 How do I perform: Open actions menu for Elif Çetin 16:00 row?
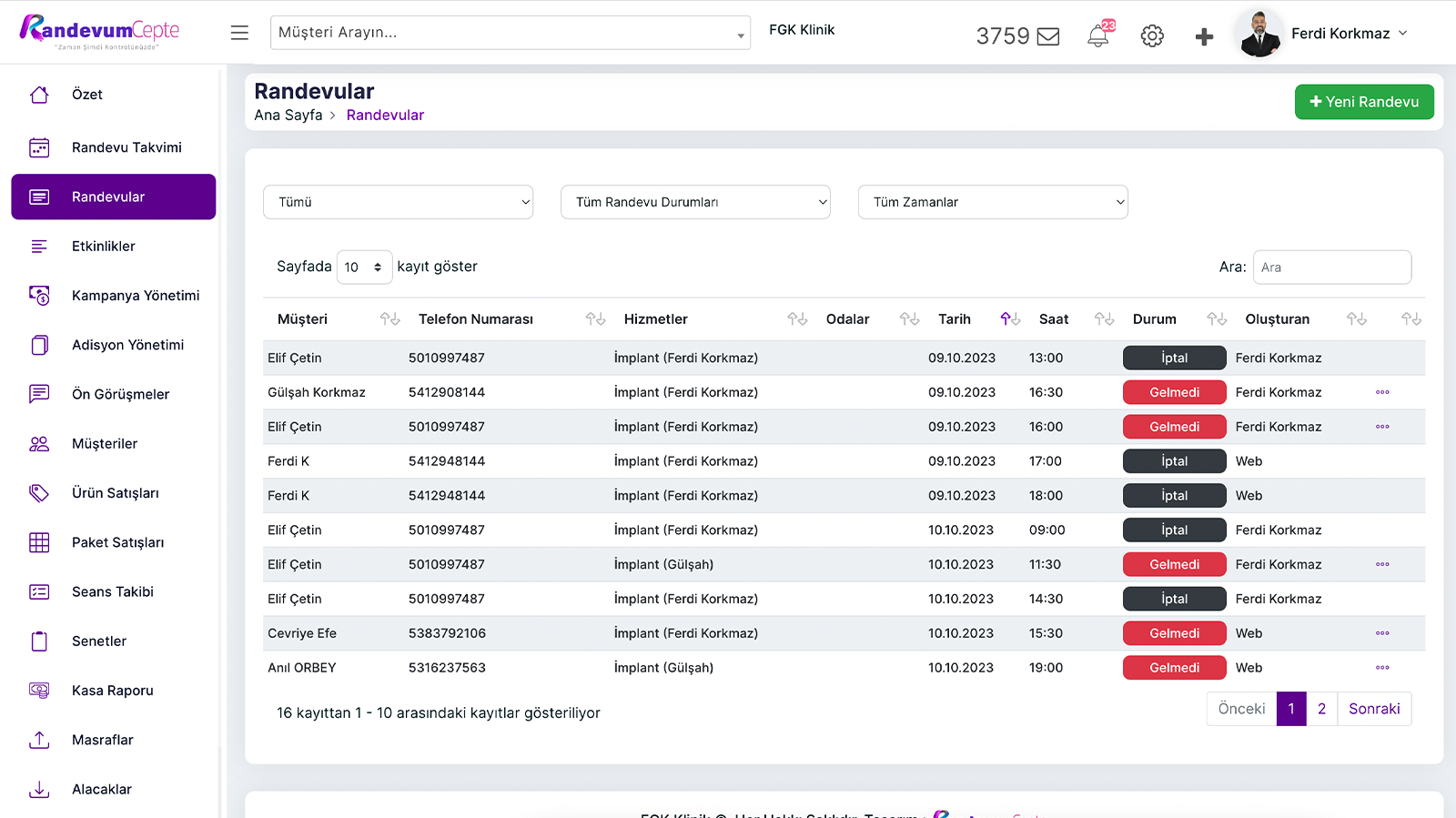pyautogui.click(x=1382, y=427)
